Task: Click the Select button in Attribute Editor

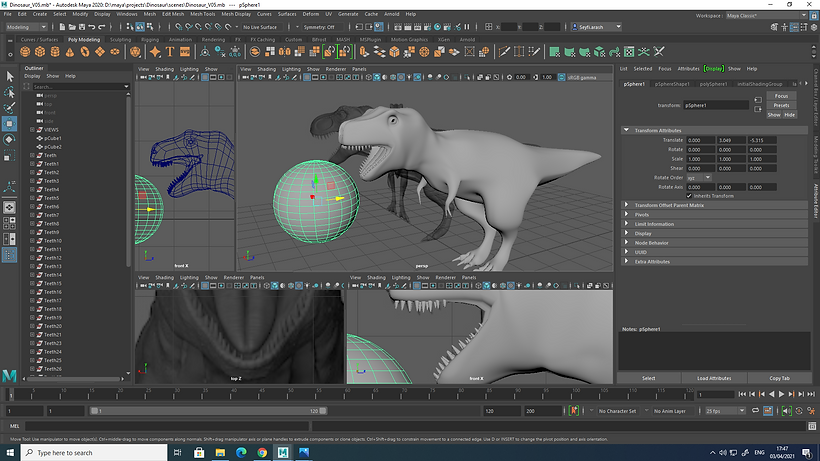Action: point(648,378)
